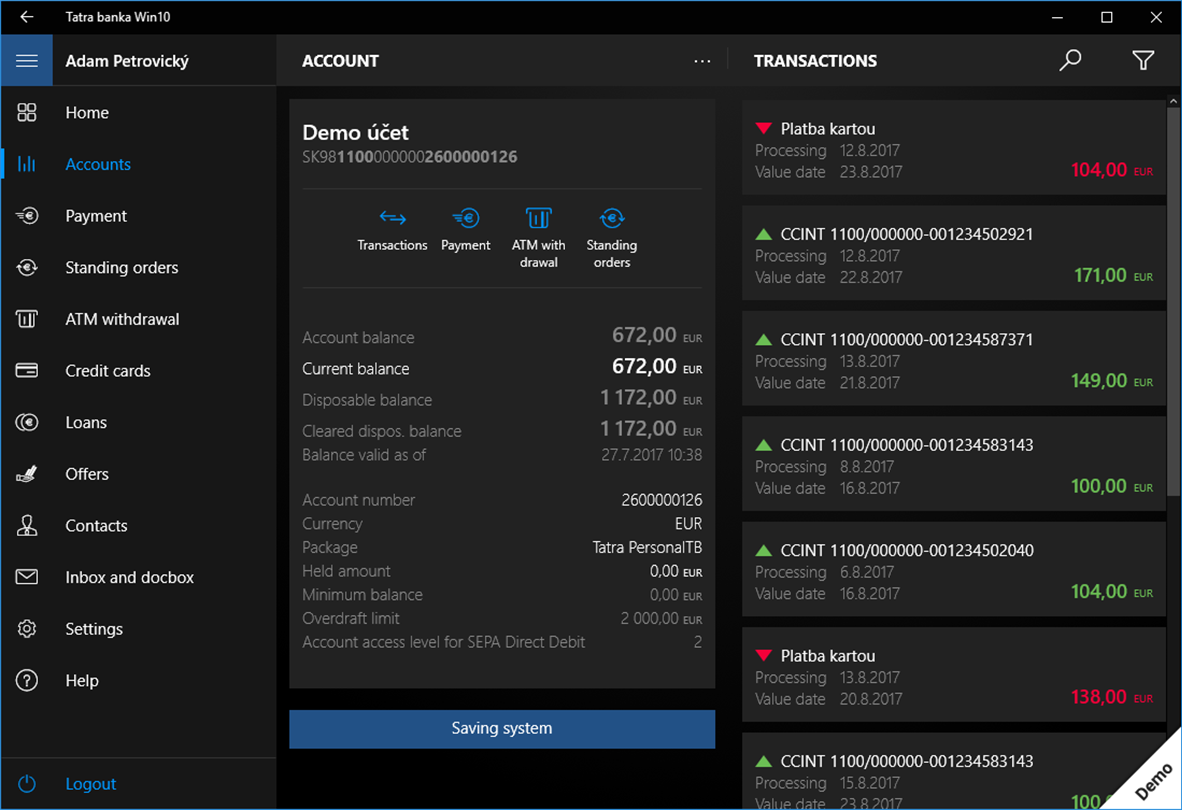This screenshot has height=810, width=1182.
Task: Open the hamburger navigation menu
Action: (26, 60)
